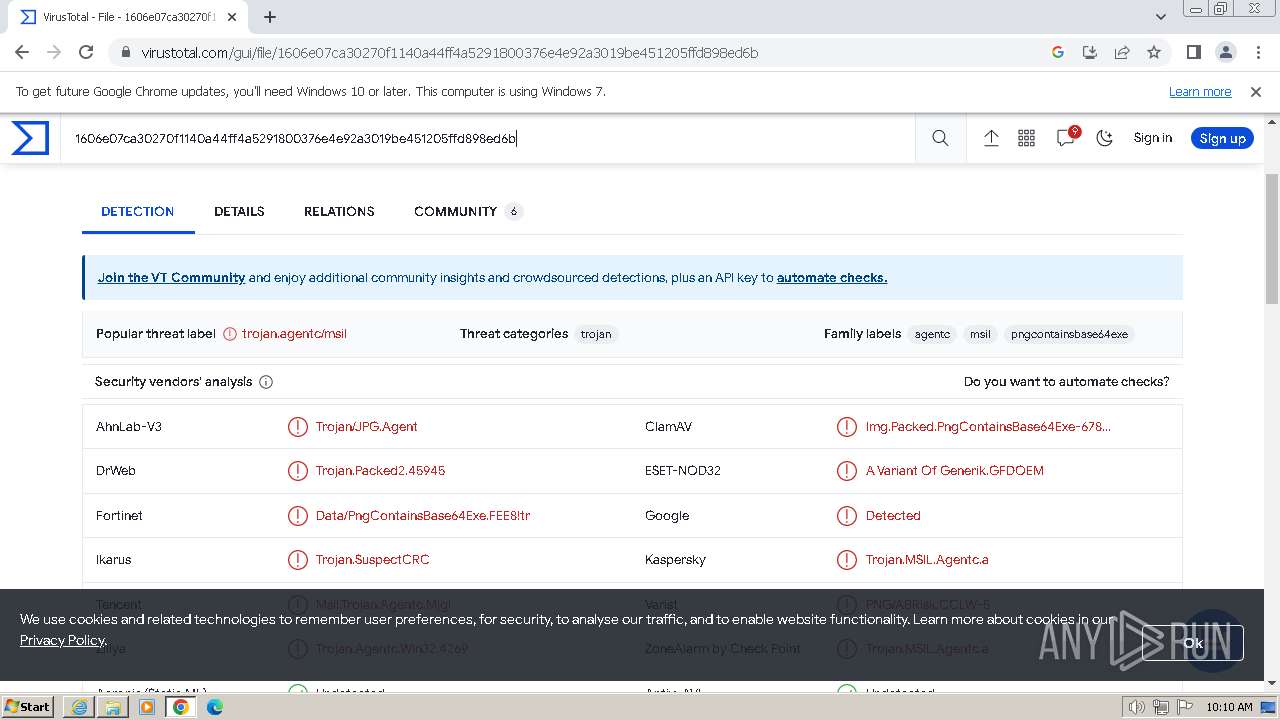The width and height of the screenshot is (1280, 720).
Task: Expand the tab search dropdown arrow
Action: point(1160,17)
